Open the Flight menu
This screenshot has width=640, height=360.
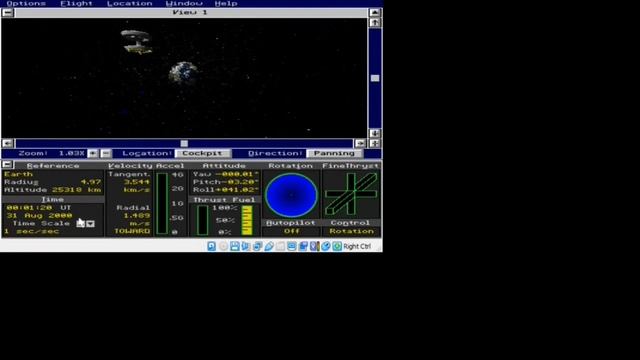coord(76,3)
